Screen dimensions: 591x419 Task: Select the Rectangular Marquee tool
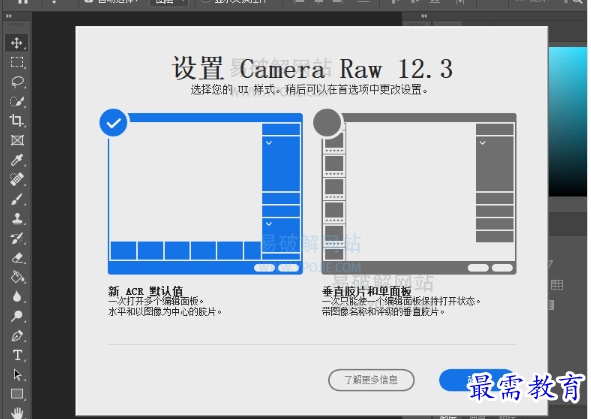point(17,62)
